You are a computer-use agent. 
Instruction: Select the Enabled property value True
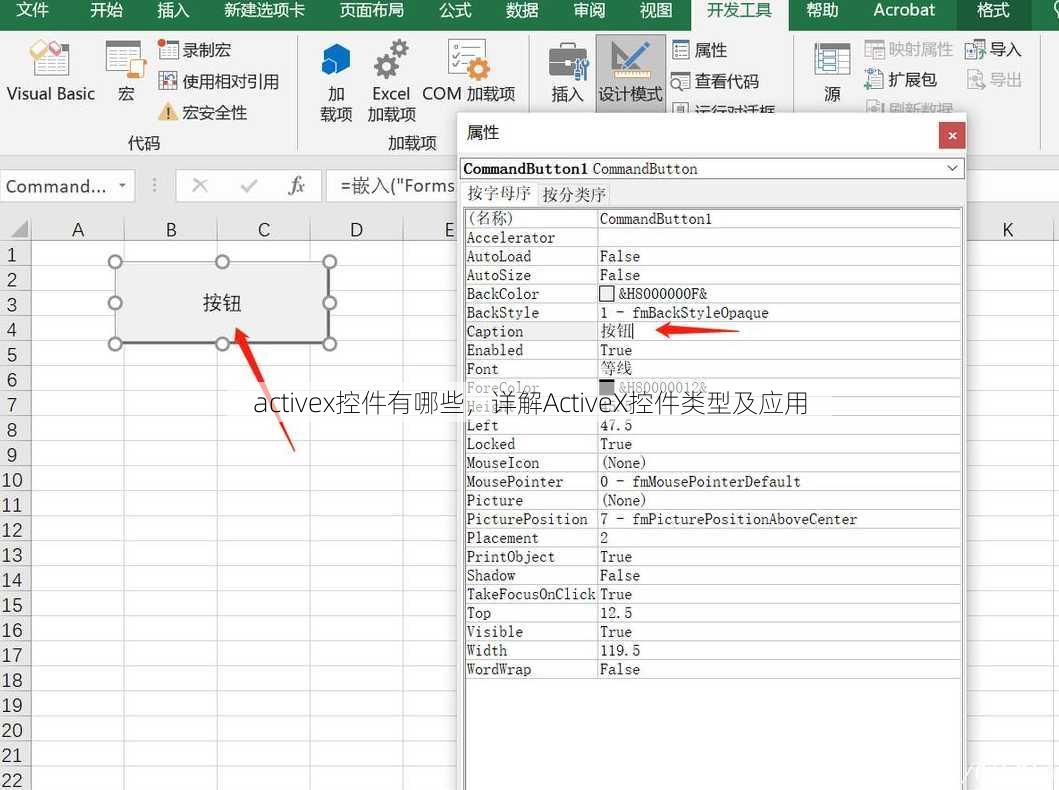click(x=779, y=350)
